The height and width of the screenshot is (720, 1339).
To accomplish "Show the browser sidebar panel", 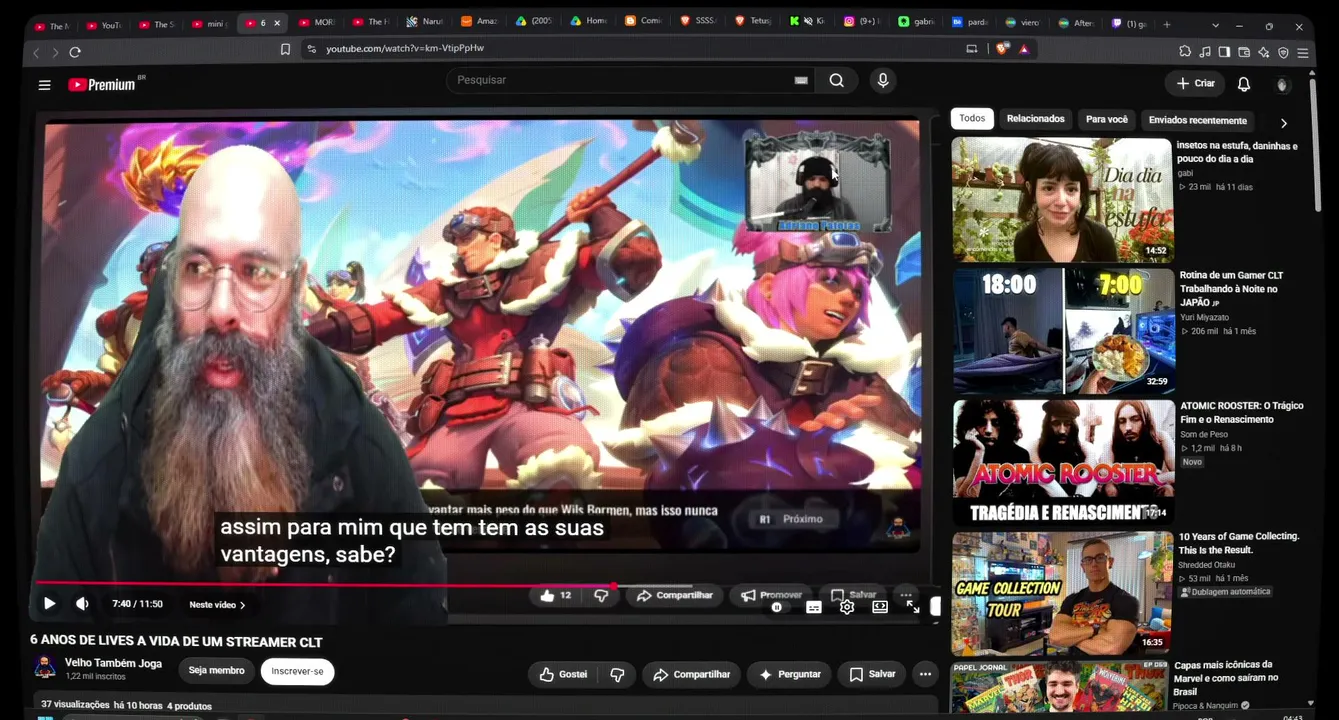I will [1224, 52].
